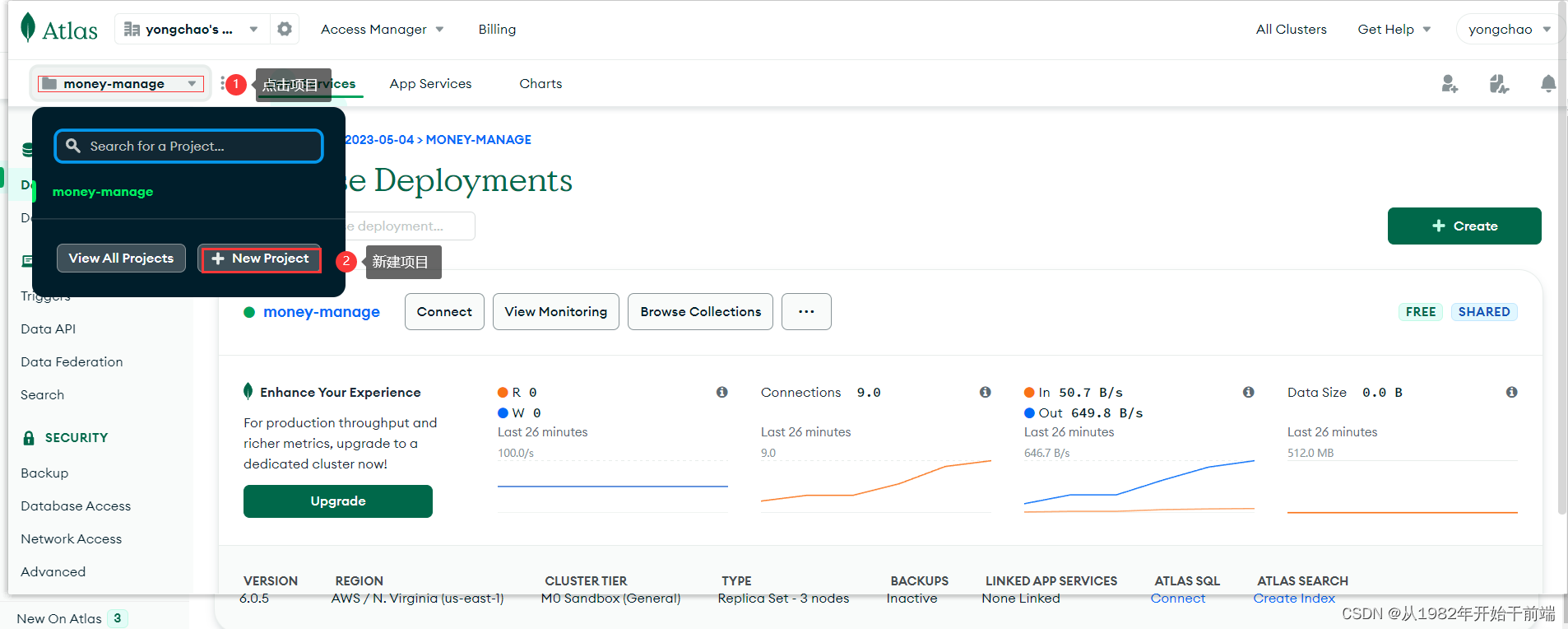Click the Browse Collections button
This screenshot has height=629, width=1568.
(x=700, y=311)
